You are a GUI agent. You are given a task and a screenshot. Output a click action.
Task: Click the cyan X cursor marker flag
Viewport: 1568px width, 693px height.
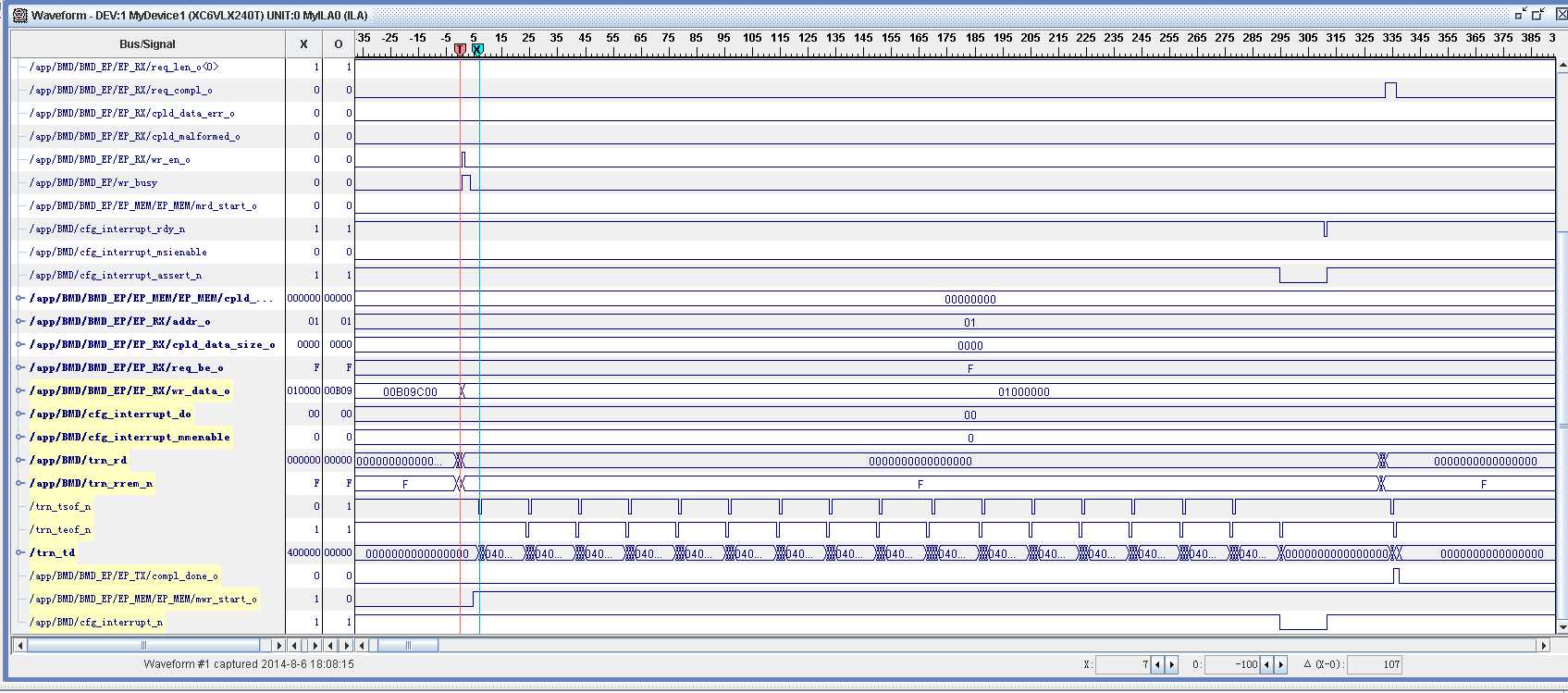pos(477,49)
